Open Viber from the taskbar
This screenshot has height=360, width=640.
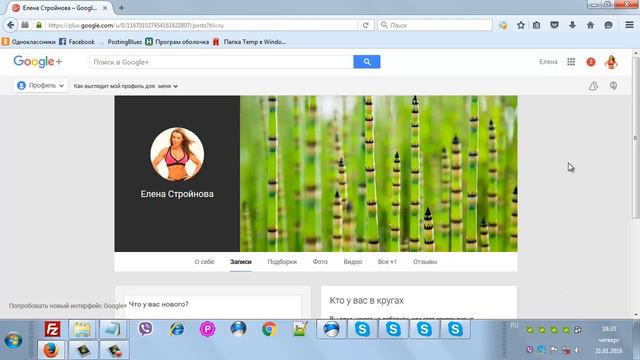(145, 329)
